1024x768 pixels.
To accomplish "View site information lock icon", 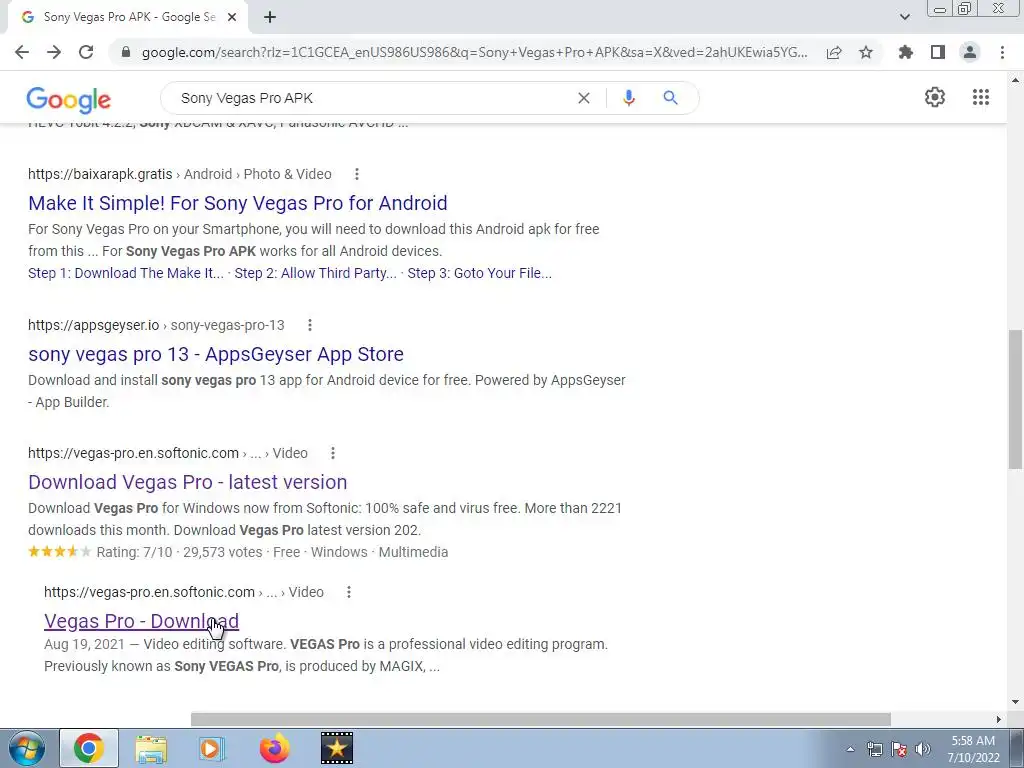I will pos(126,52).
